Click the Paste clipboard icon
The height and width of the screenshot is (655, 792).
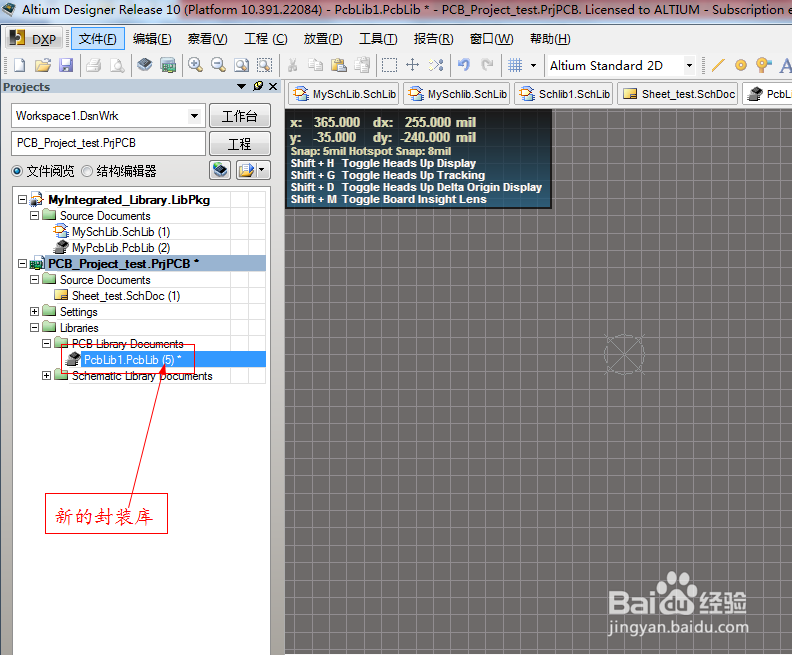pos(338,65)
